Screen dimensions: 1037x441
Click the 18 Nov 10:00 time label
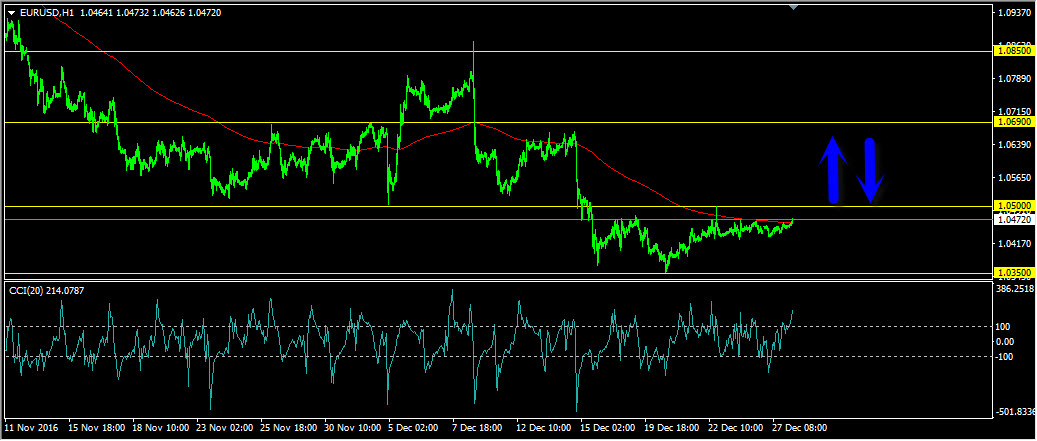[159, 428]
